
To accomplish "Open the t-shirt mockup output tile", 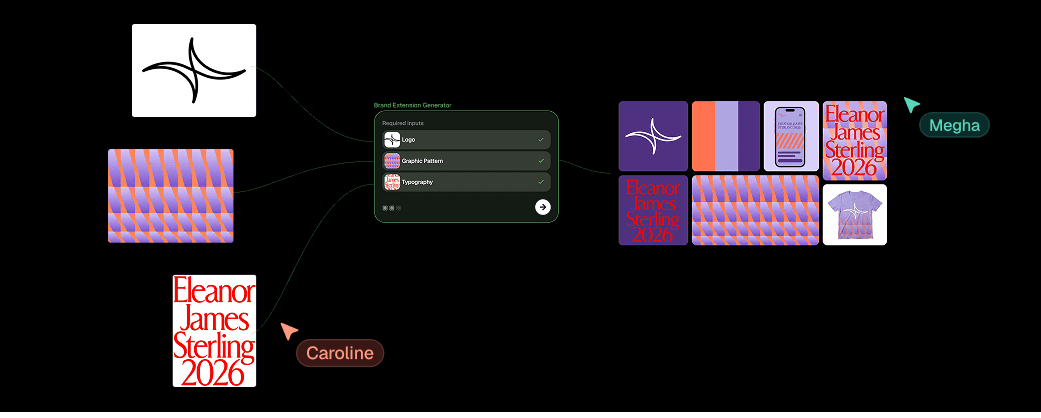I will [855, 215].
